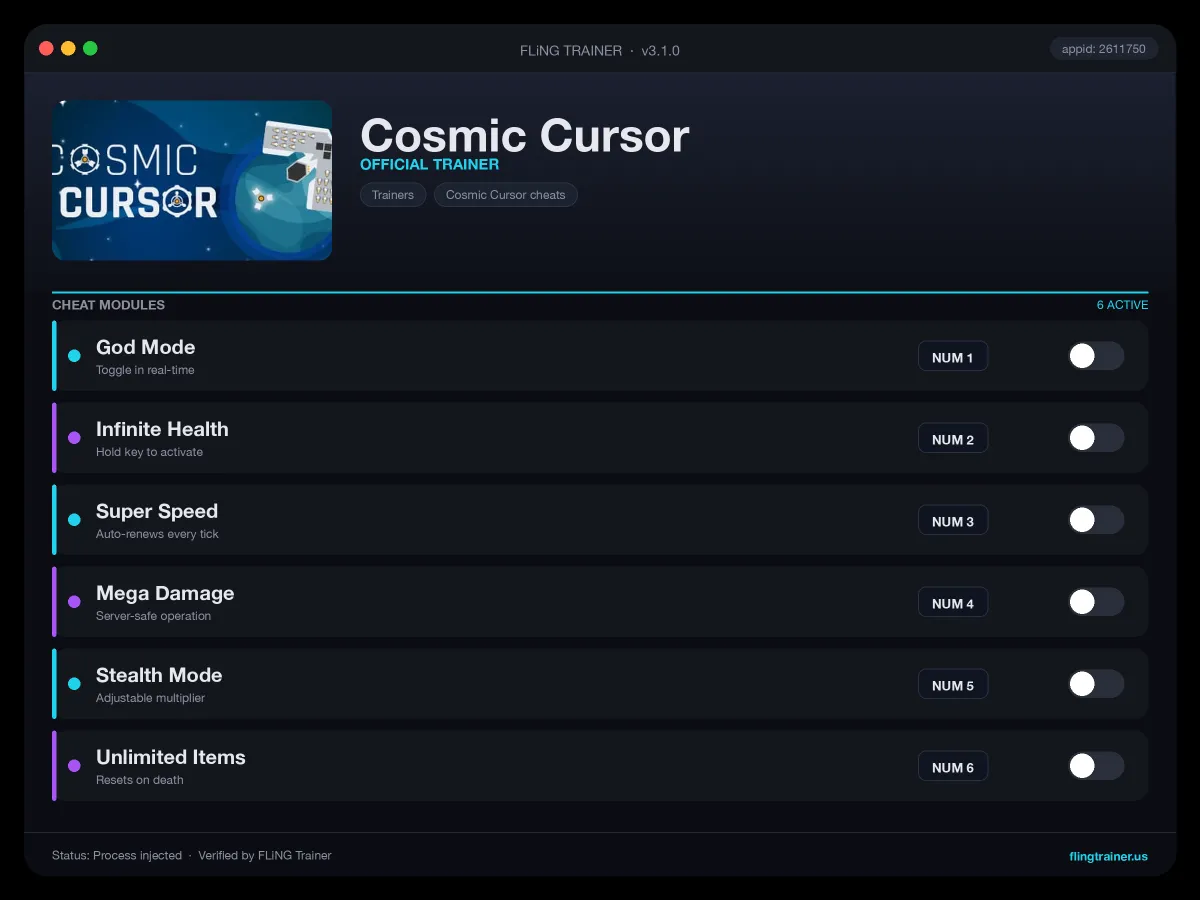Click the "Status: Process injected" text
The image size is (1200, 900).
117,856
